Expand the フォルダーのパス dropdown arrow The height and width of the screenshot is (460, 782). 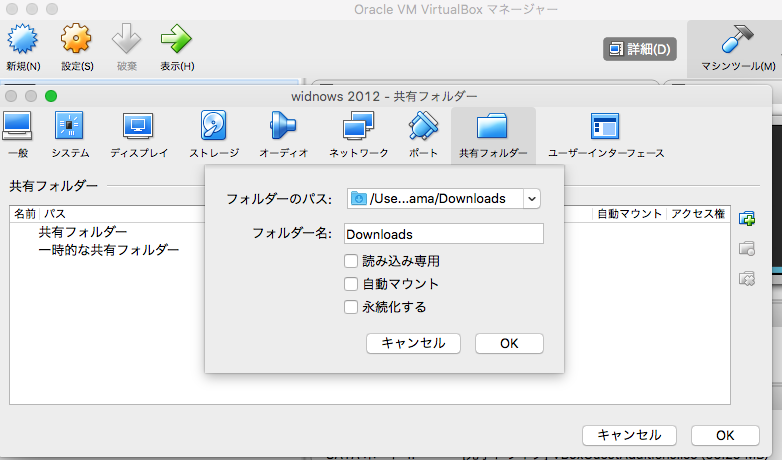pyautogui.click(x=532, y=199)
